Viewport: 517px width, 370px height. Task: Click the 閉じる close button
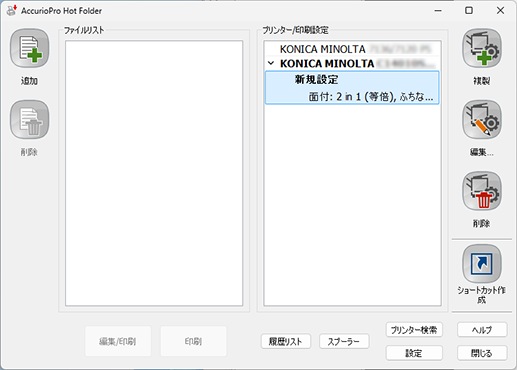482,353
